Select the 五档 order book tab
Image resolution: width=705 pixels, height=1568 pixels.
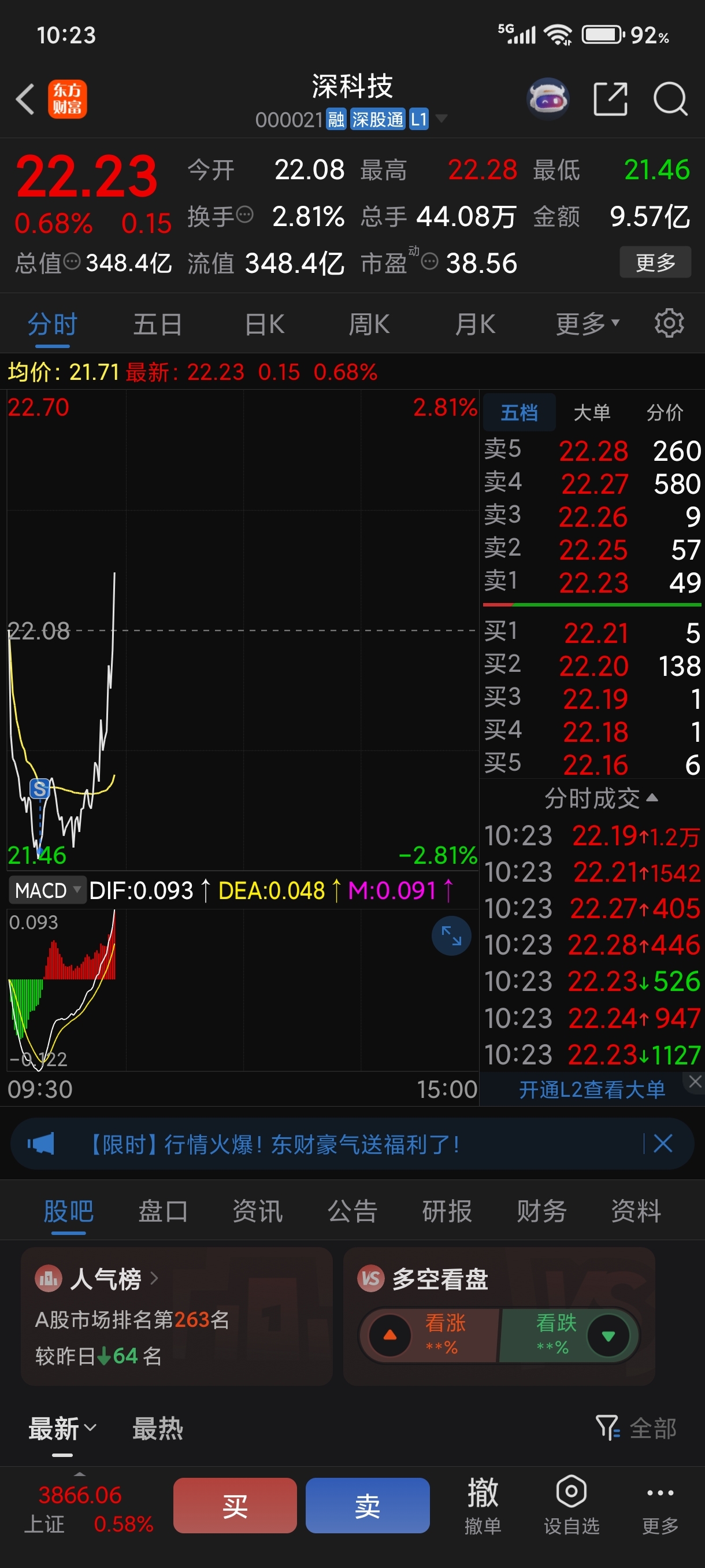(x=519, y=413)
